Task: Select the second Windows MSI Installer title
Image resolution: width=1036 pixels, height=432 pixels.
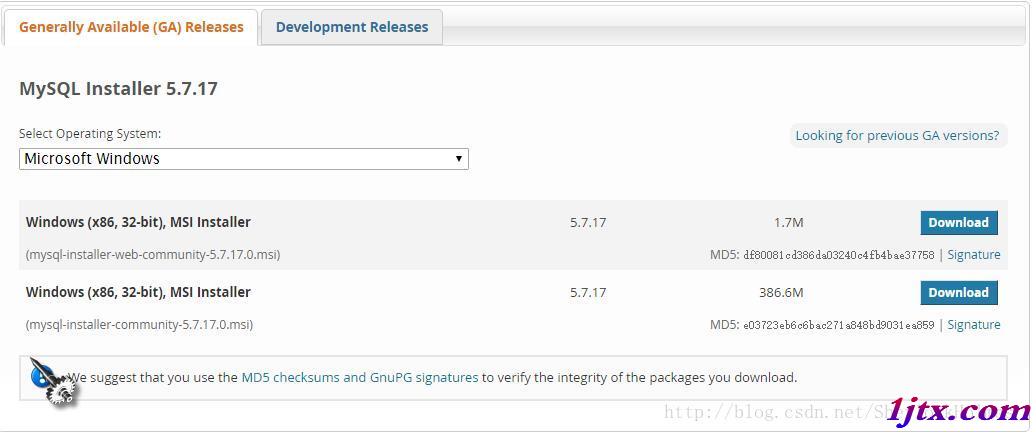Action: click(x=138, y=293)
